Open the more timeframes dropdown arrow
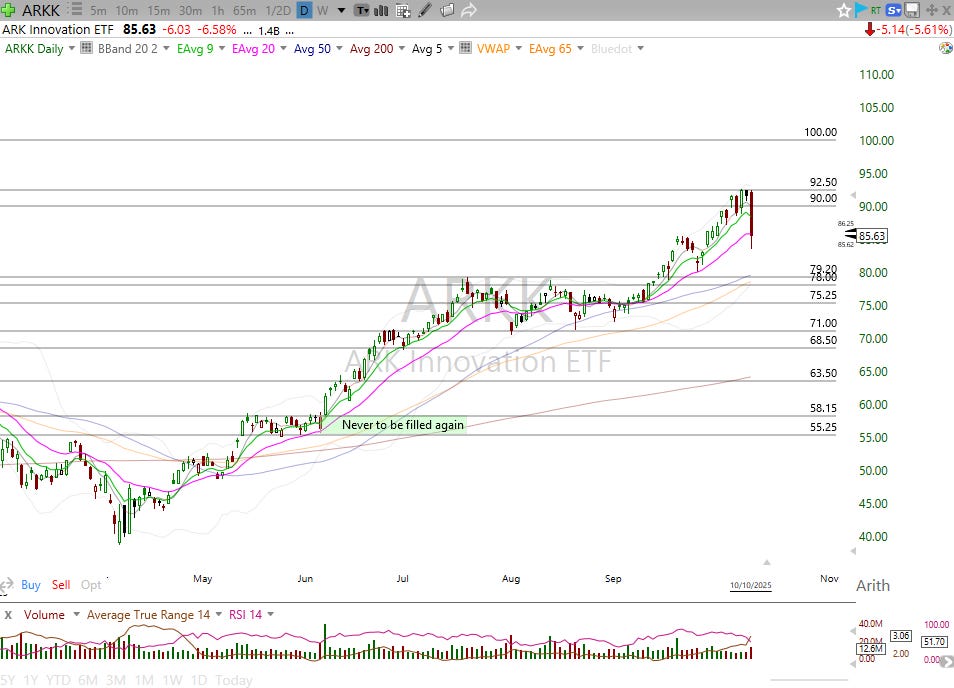954x688 pixels. [341, 11]
